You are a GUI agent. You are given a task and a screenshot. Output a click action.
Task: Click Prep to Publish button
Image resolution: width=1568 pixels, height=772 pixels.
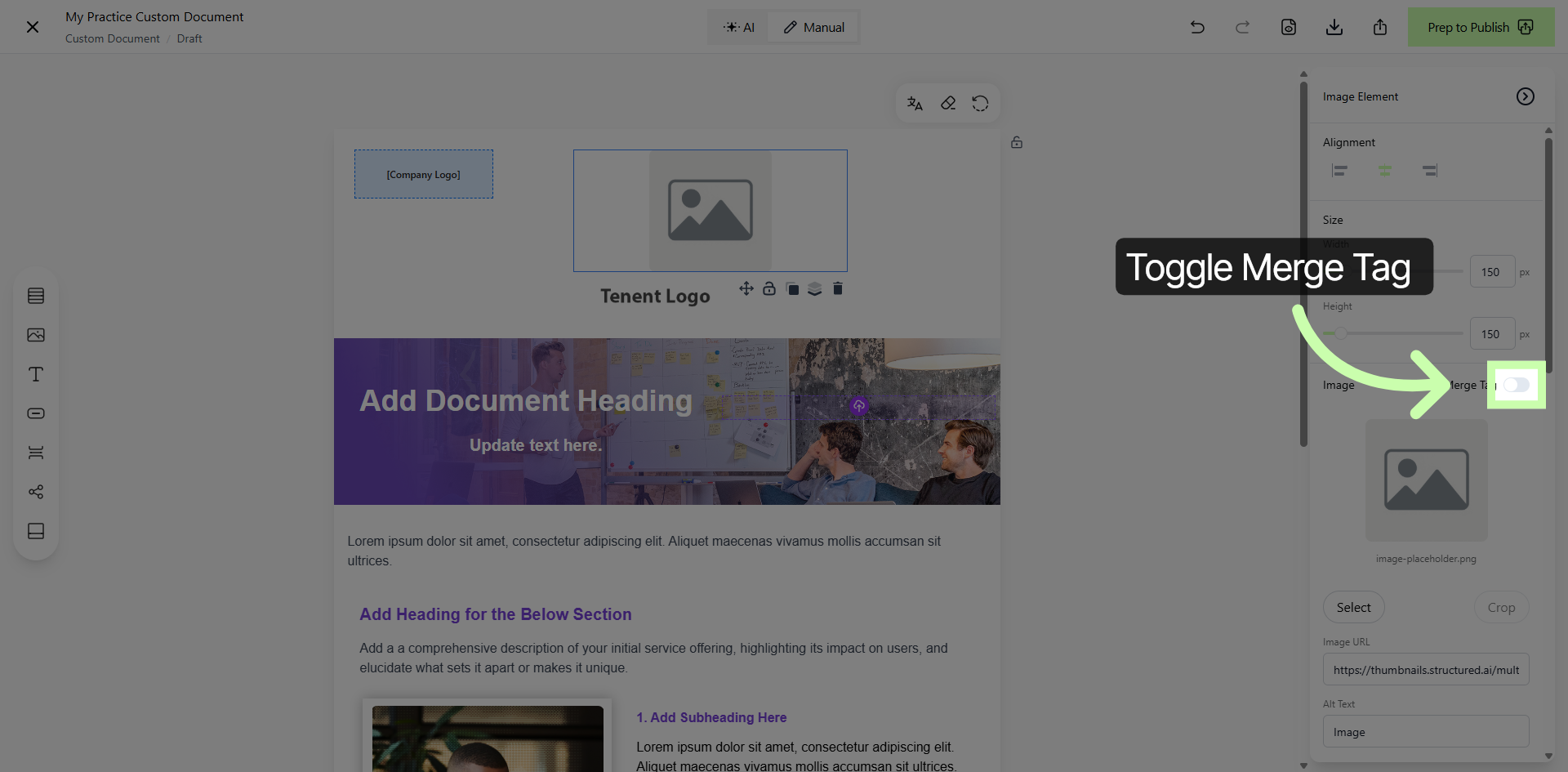point(1481,27)
